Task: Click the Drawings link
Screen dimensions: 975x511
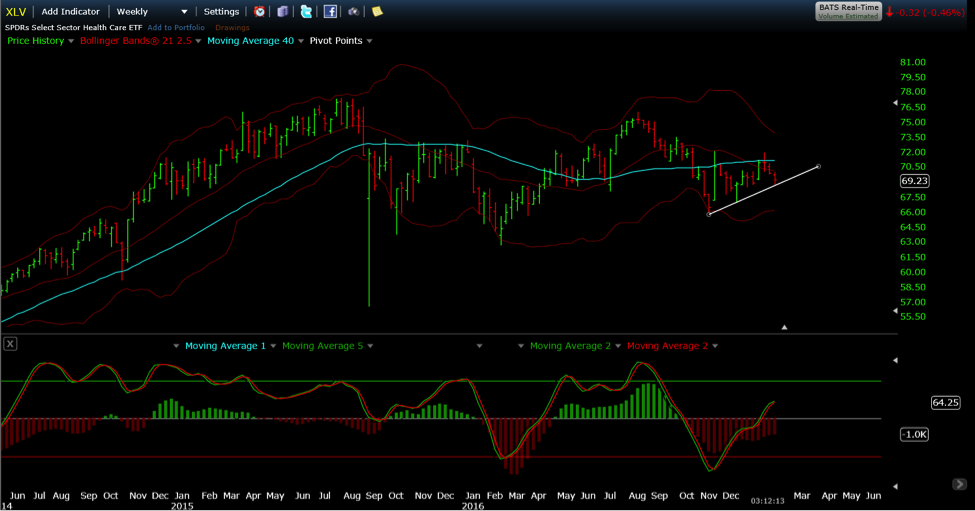Action: pyautogui.click(x=232, y=27)
